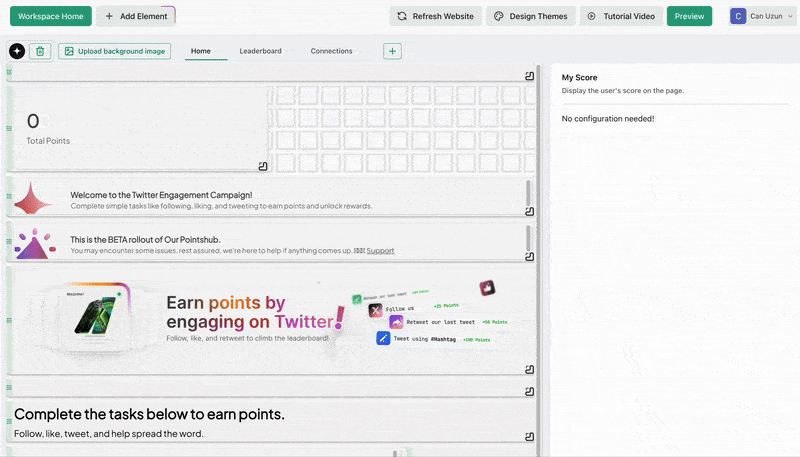Switch to the Connections tab
This screenshot has width=800, height=457.
(x=331, y=51)
